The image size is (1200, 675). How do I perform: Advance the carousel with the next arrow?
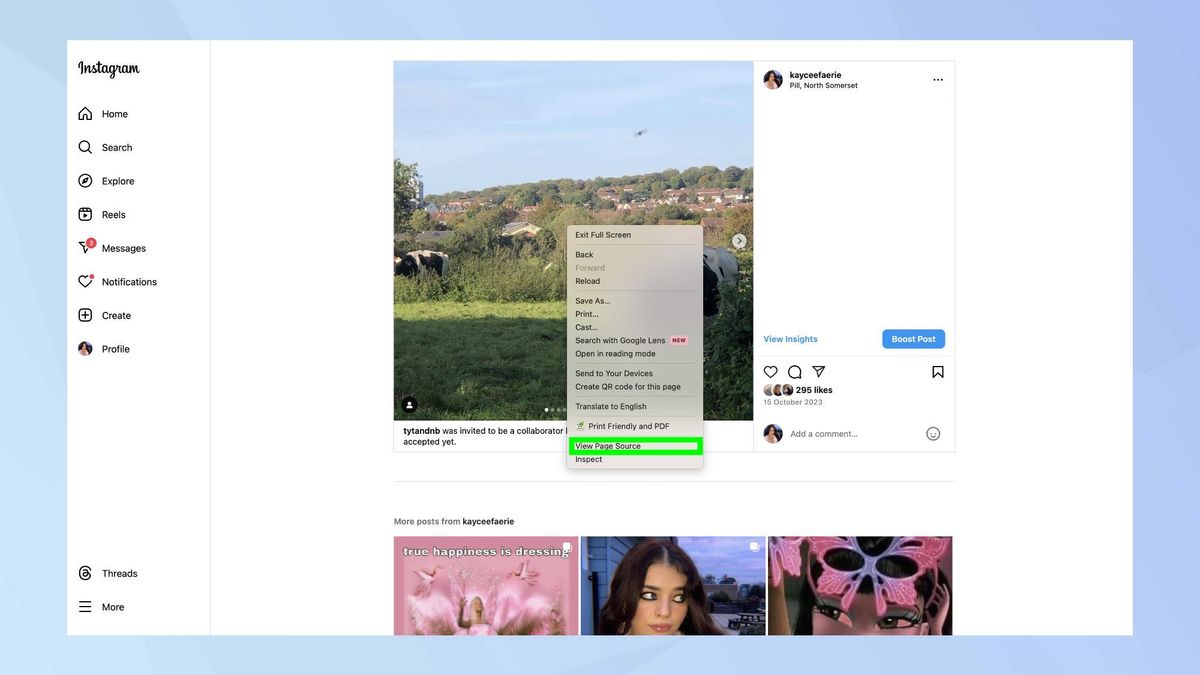click(x=739, y=240)
